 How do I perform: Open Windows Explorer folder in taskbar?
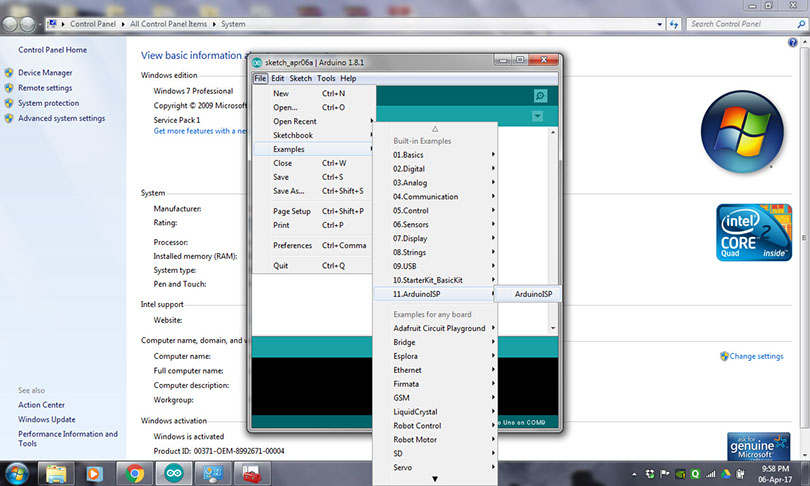point(56,473)
